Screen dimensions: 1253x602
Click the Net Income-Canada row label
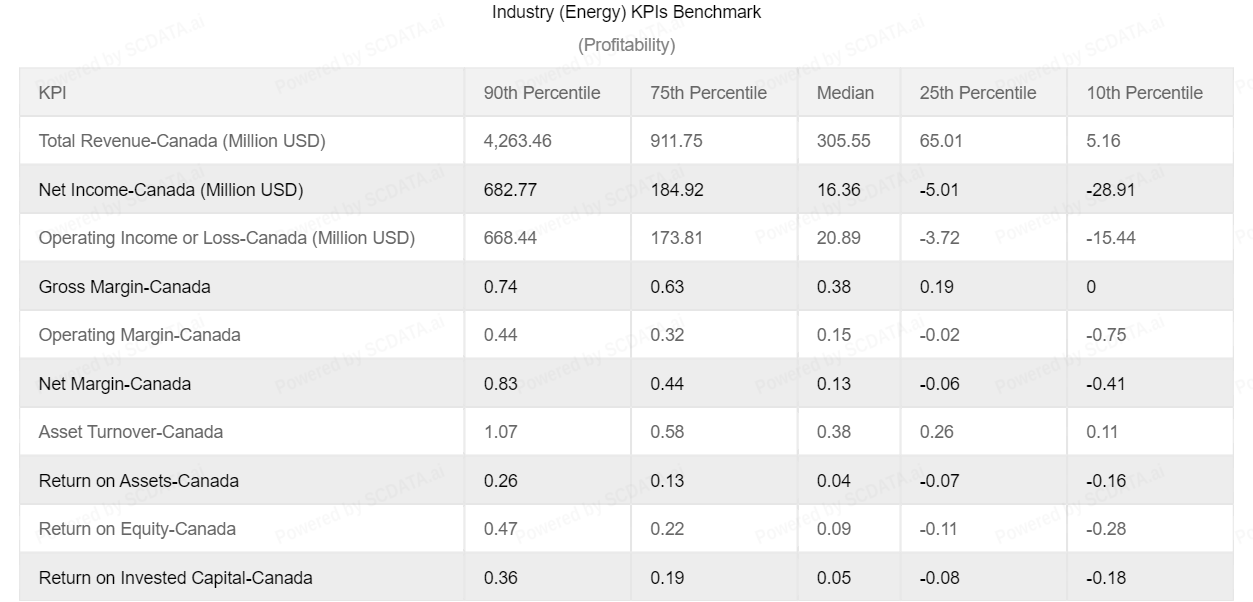pos(171,190)
